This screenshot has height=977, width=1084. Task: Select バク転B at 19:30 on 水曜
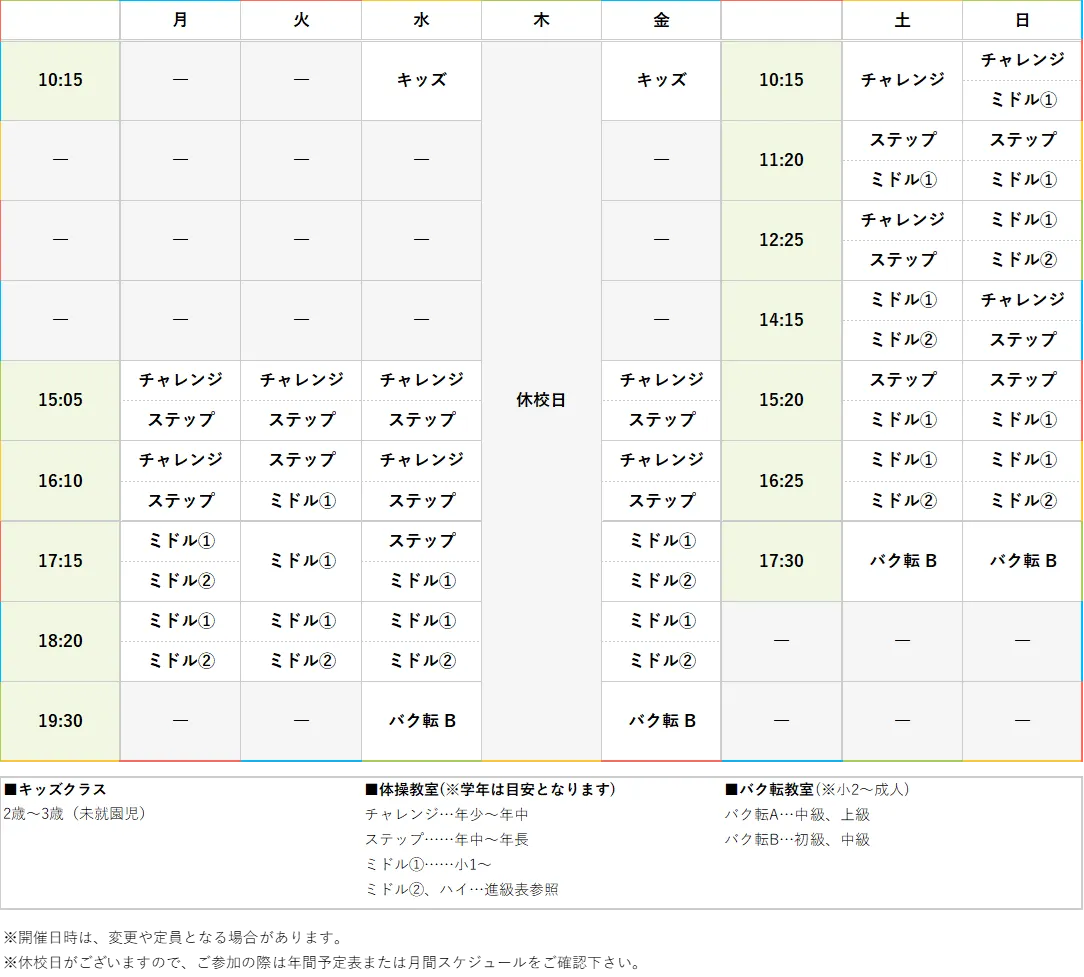tap(420, 721)
